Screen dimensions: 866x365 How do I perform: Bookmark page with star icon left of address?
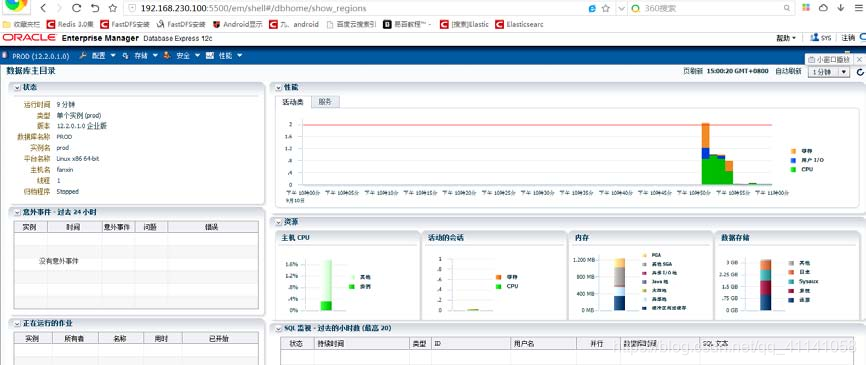[x=113, y=8]
